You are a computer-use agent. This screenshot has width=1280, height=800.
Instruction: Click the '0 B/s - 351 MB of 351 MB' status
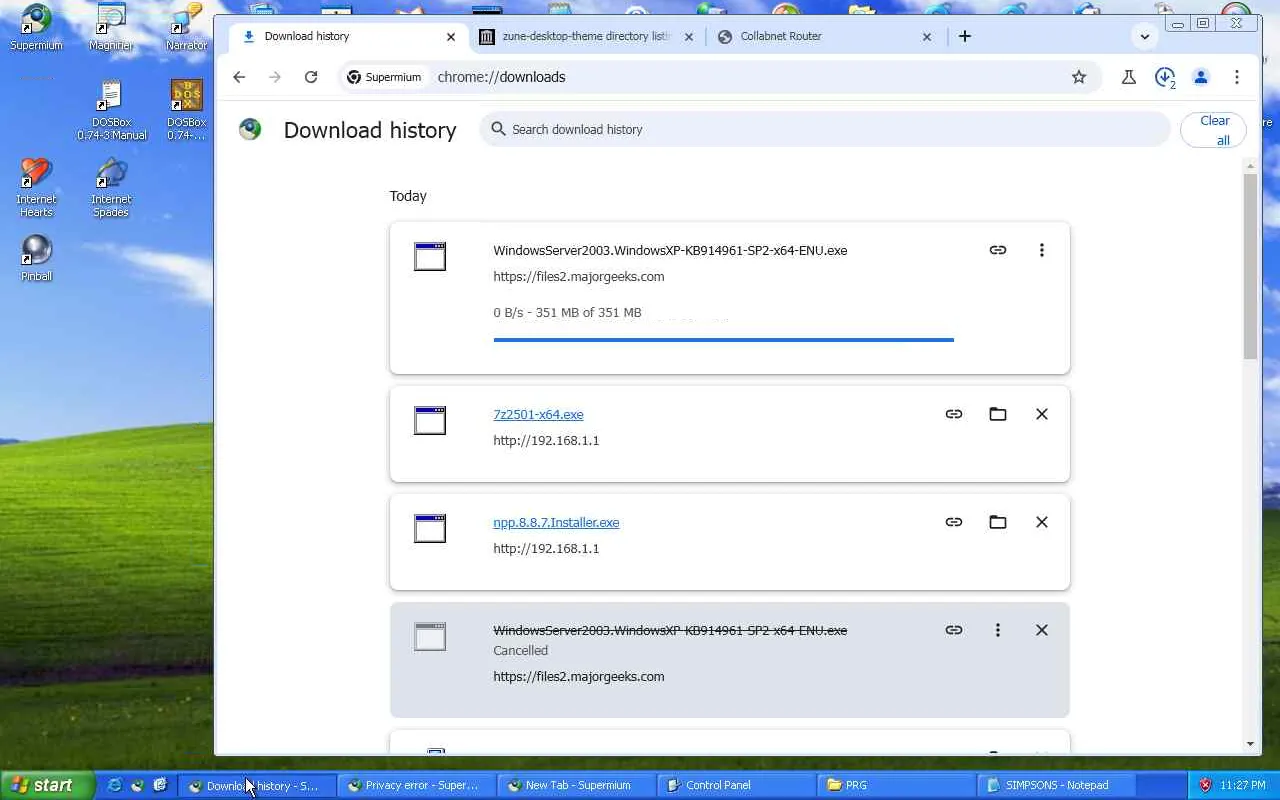(567, 312)
